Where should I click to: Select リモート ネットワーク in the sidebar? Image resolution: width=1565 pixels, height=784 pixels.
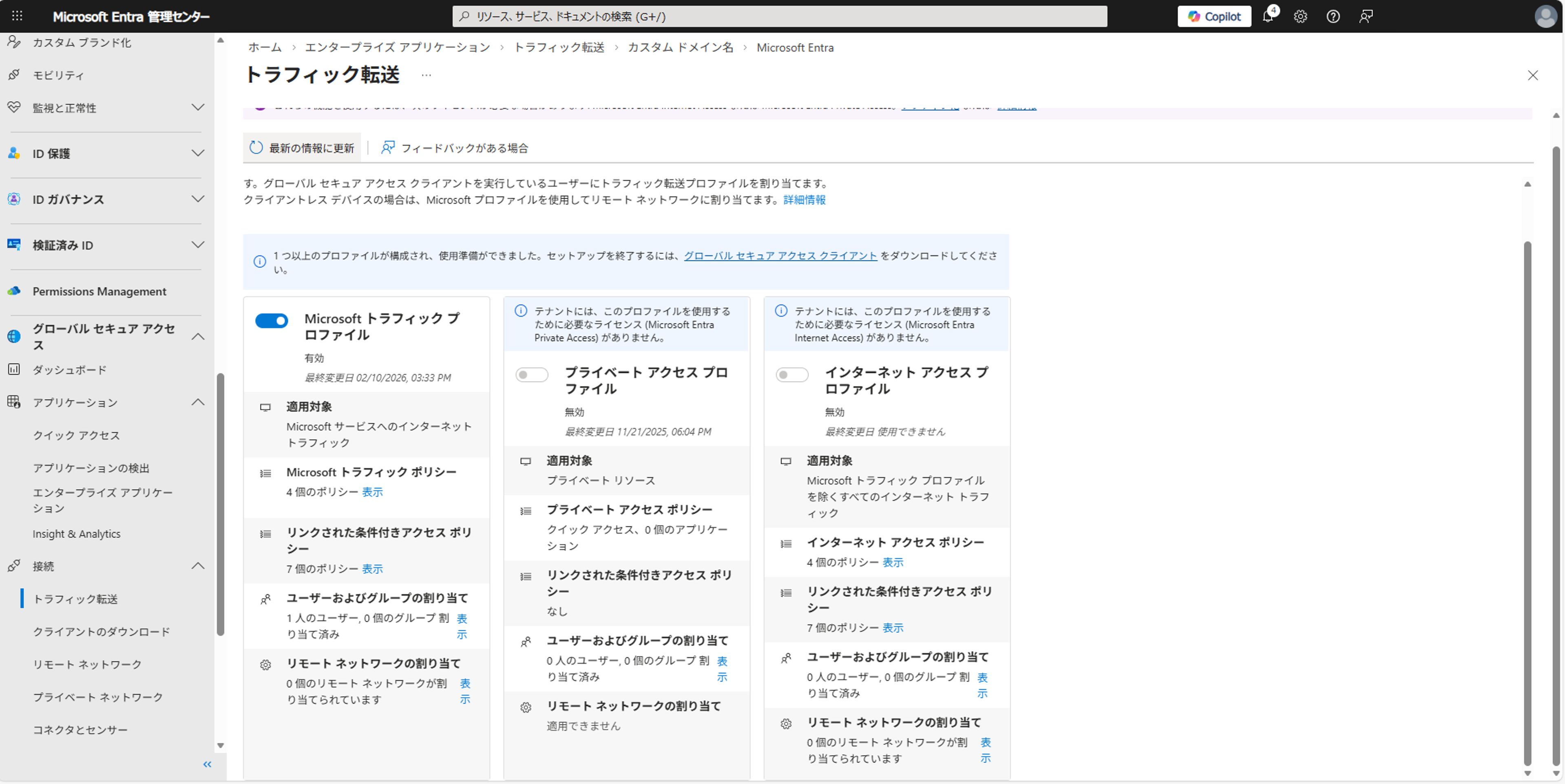tap(88, 665)
